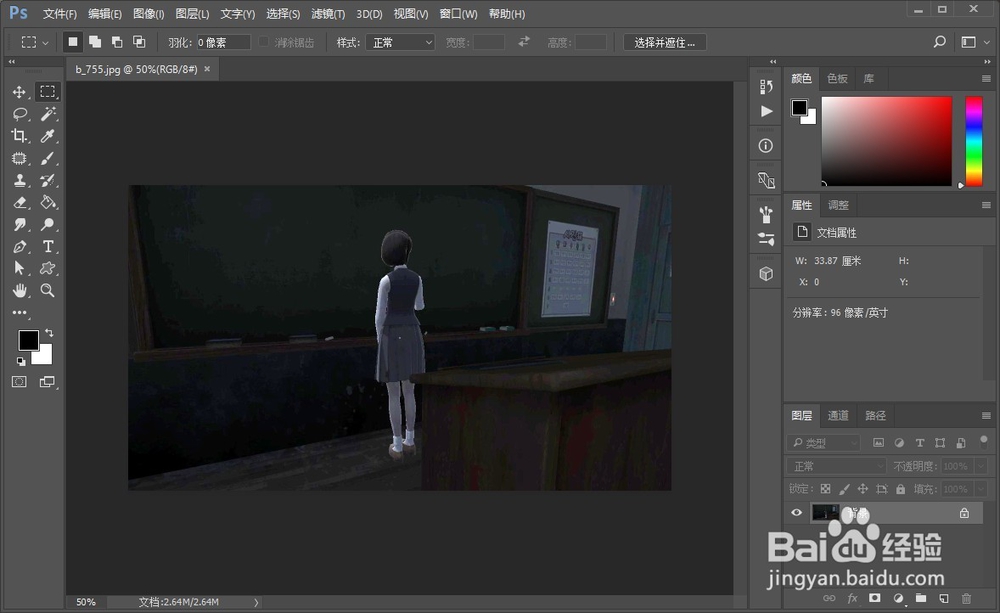This screenshot has height=613, width=1000.
Task: Open the Layers panel options menu
Action: tap(986, 415)
